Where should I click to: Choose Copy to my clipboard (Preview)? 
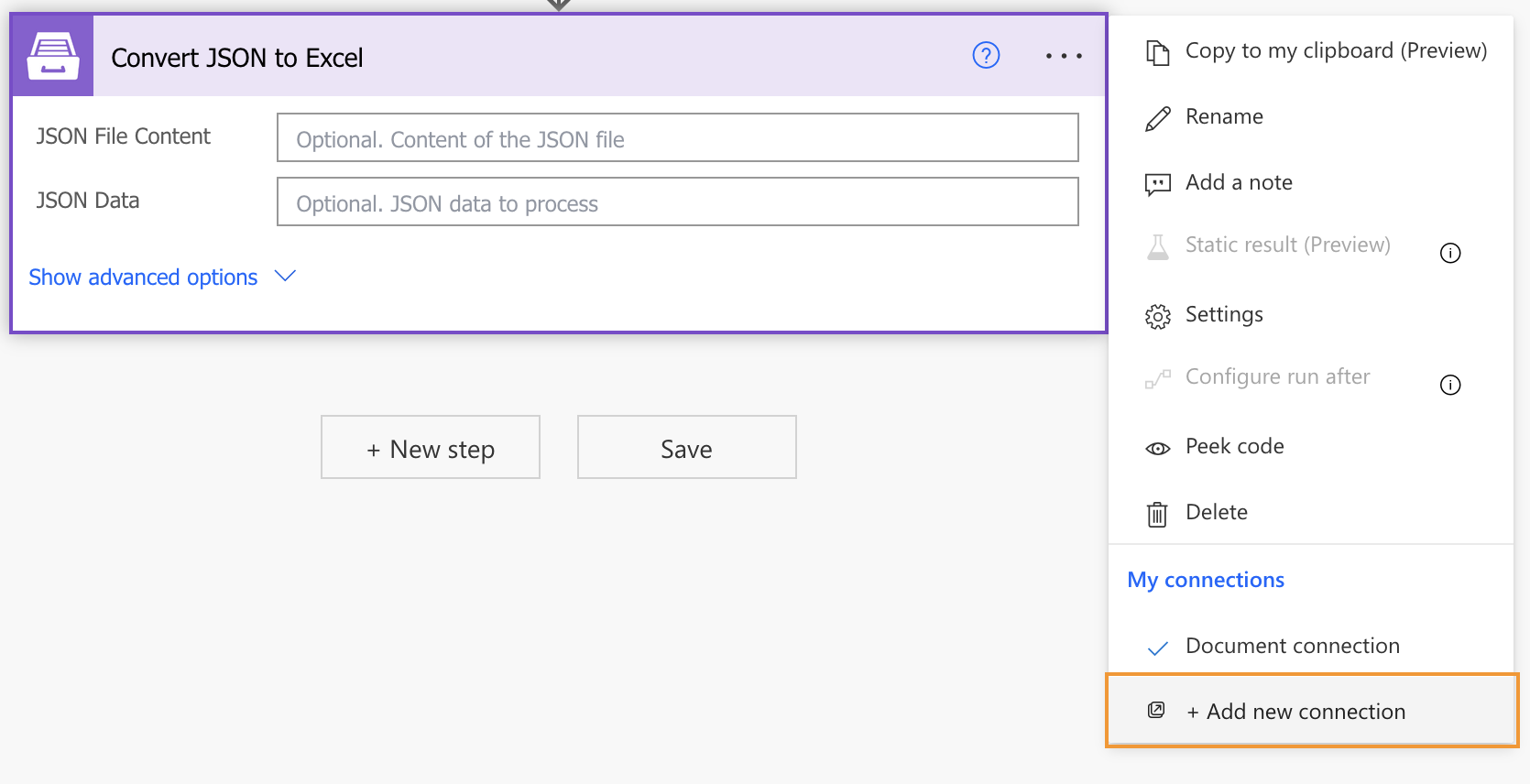1336,50
